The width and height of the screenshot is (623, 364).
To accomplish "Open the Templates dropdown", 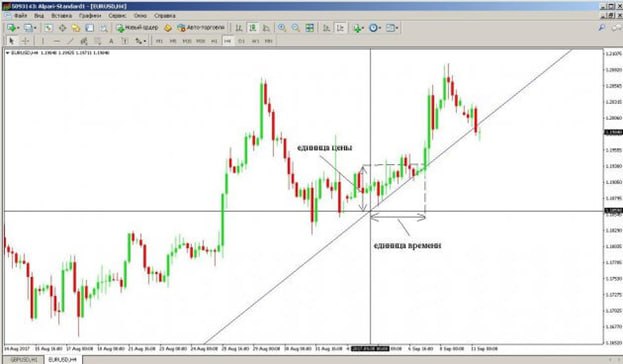I will tap(392, 28).
